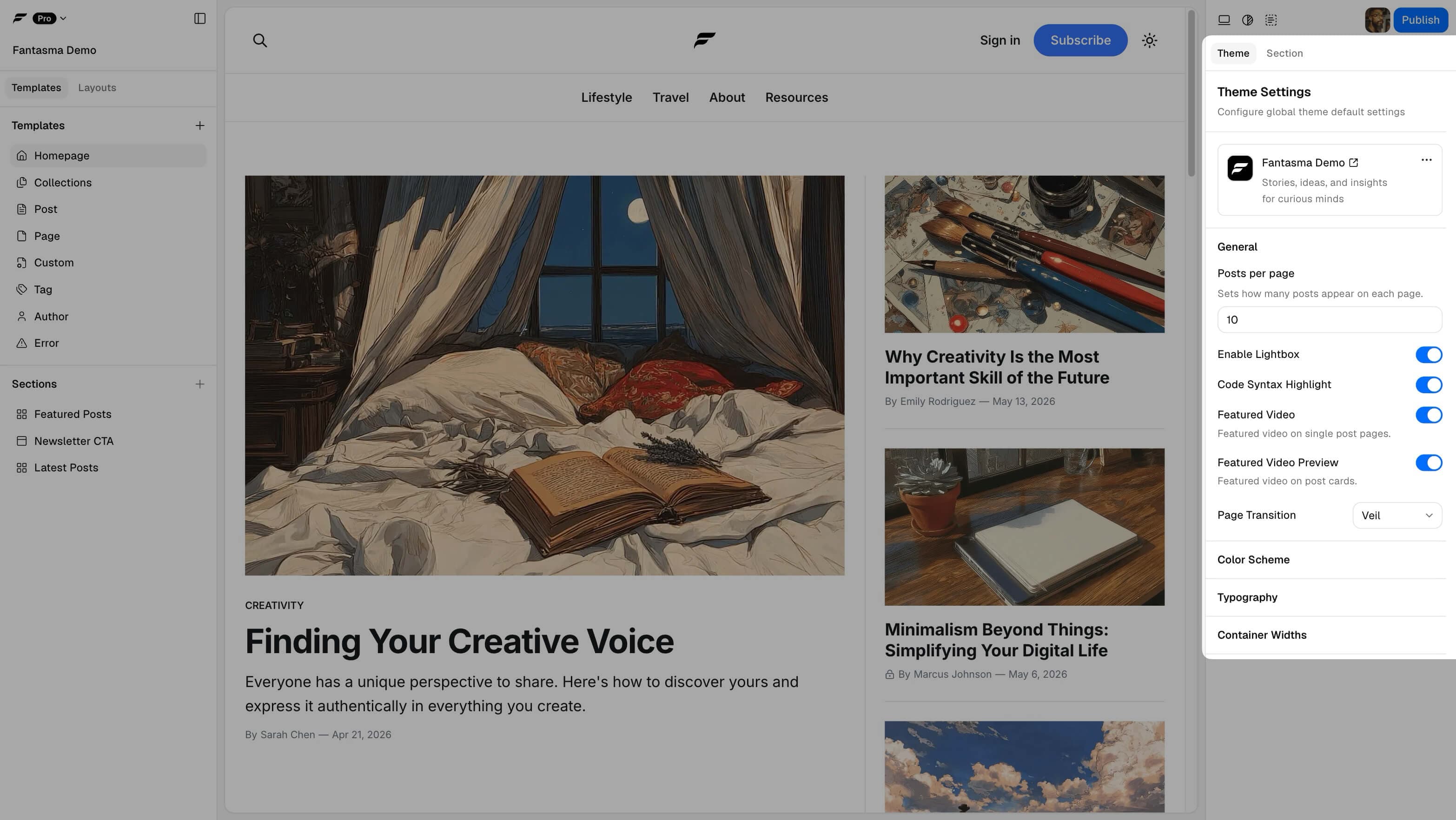This screenshot has width=1456, height=820.
Task: Collapse the left sidebar panel icon
Action: coord(199,18)
